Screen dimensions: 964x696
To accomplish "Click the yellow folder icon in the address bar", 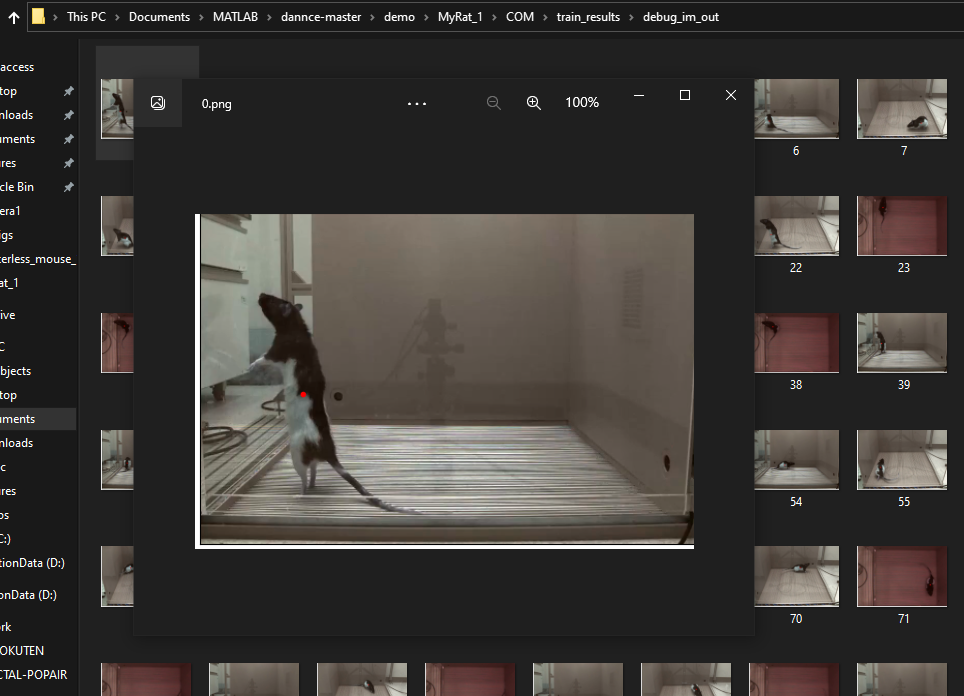I will click(x=38, y=16).
